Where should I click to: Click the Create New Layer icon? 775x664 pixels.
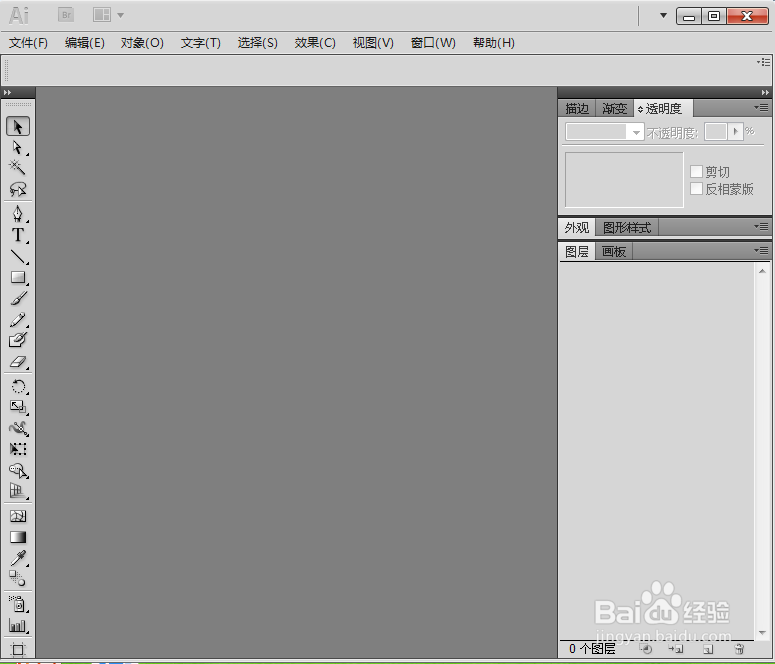coord(708,648)
